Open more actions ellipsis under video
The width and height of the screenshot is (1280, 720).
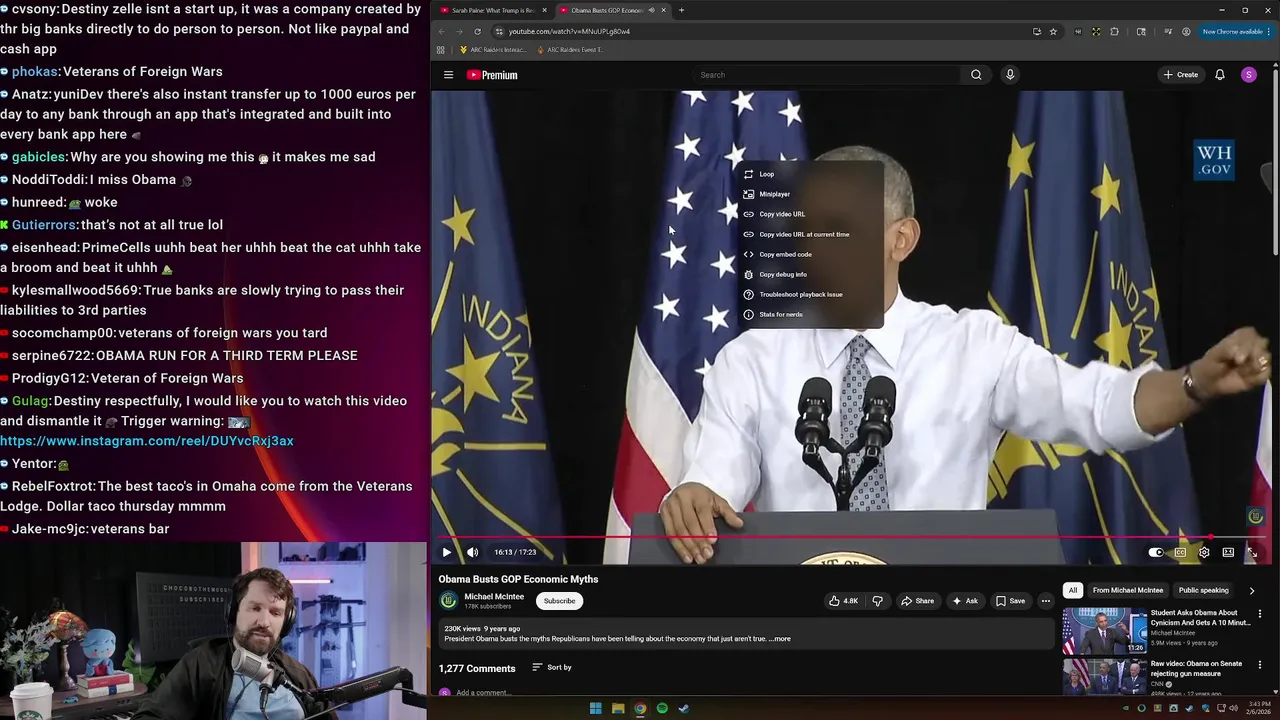[x=1045, y=601]
